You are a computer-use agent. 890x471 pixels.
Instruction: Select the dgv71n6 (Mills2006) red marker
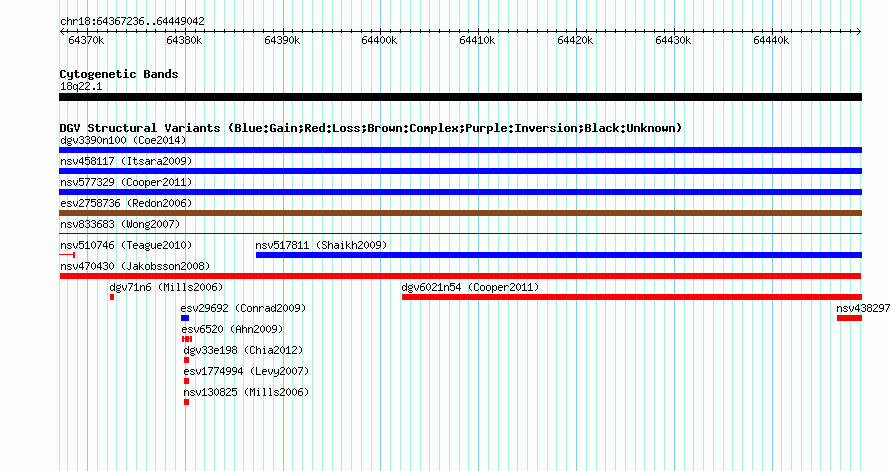(112, 297)
